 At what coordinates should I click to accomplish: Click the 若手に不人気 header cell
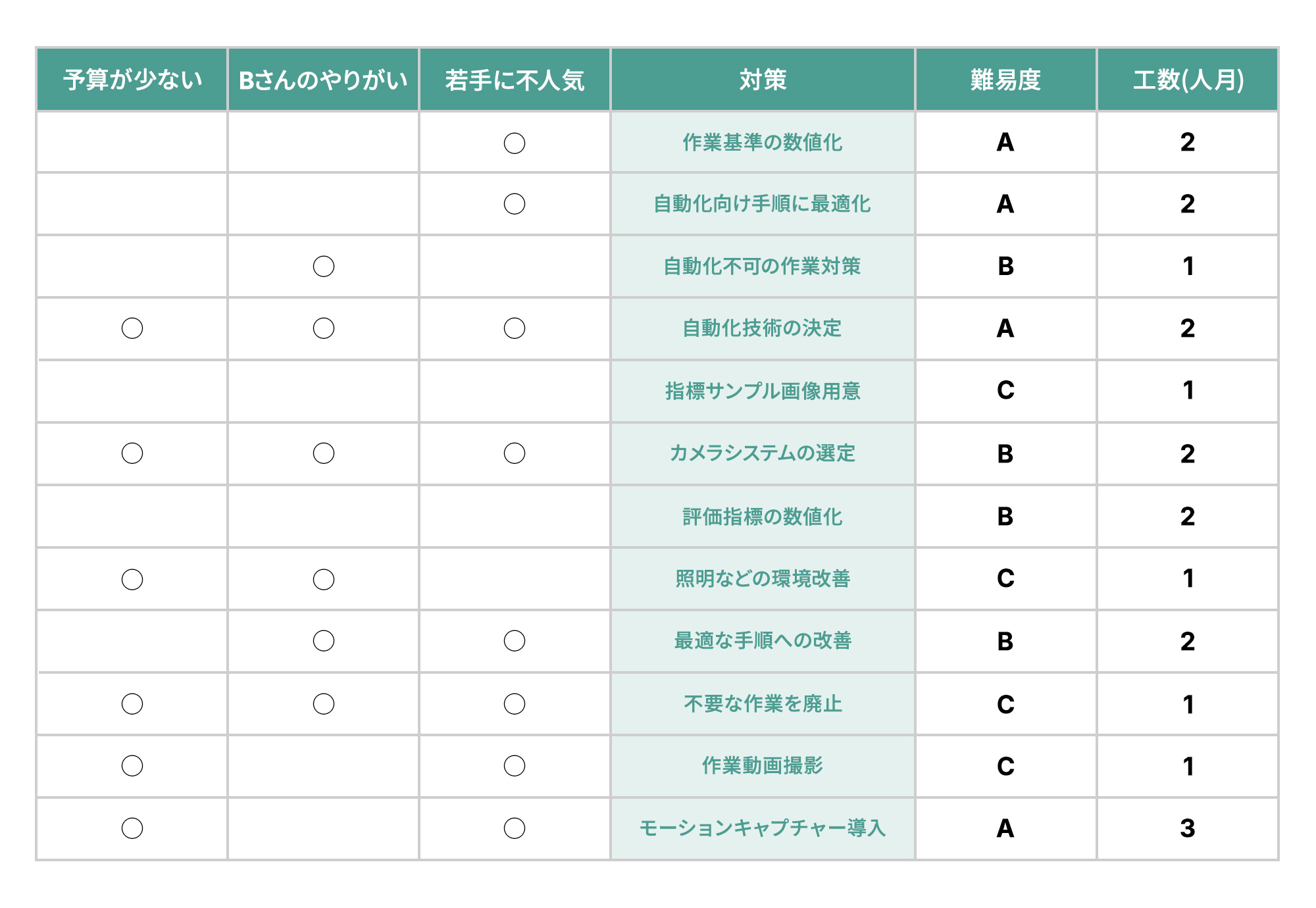coord(515,80)
